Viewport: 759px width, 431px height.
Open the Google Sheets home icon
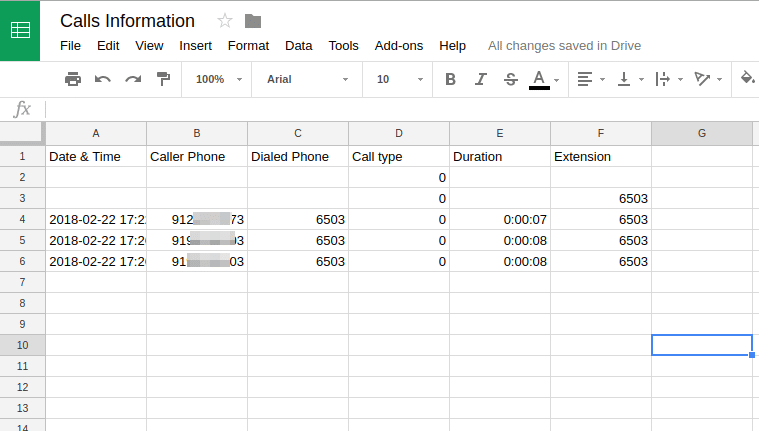(x=20, y=31)
